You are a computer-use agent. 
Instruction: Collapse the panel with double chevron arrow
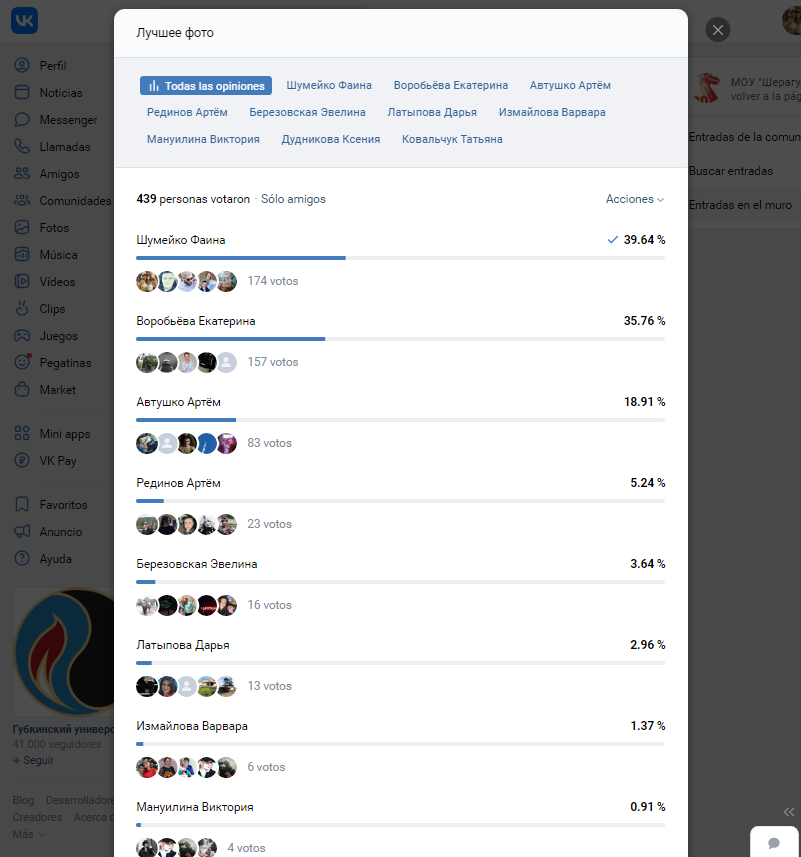pos(788,812)
